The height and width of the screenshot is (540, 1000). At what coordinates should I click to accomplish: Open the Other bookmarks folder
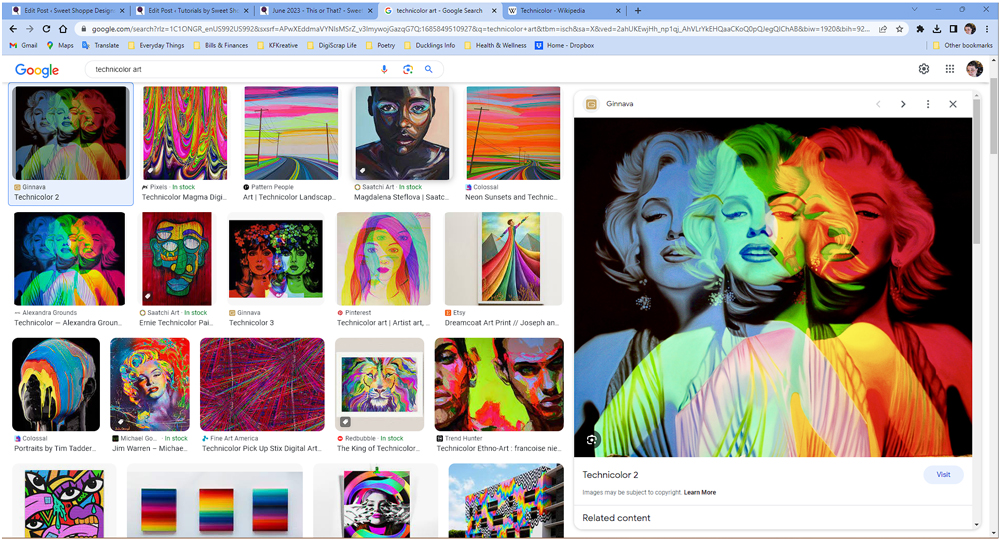pyautogui.click(x=962, y=45)
